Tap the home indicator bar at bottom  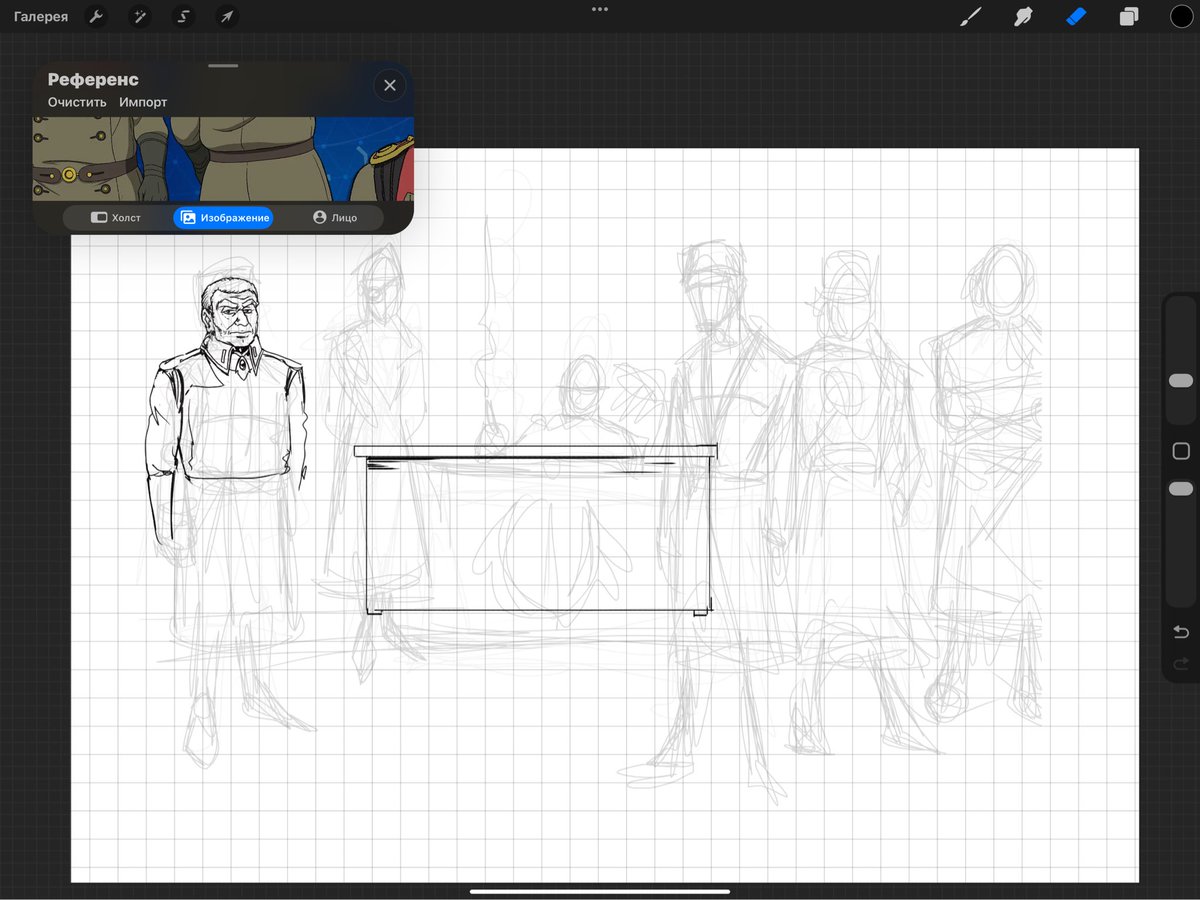pos(600,891)
